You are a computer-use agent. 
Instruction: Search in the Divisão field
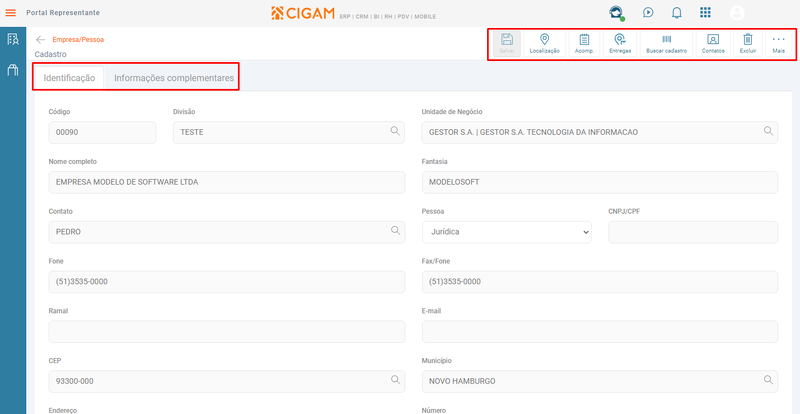point(395,131)
